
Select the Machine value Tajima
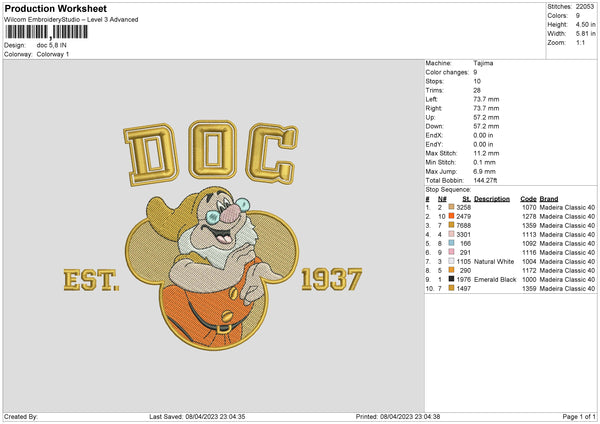point(483,63)
